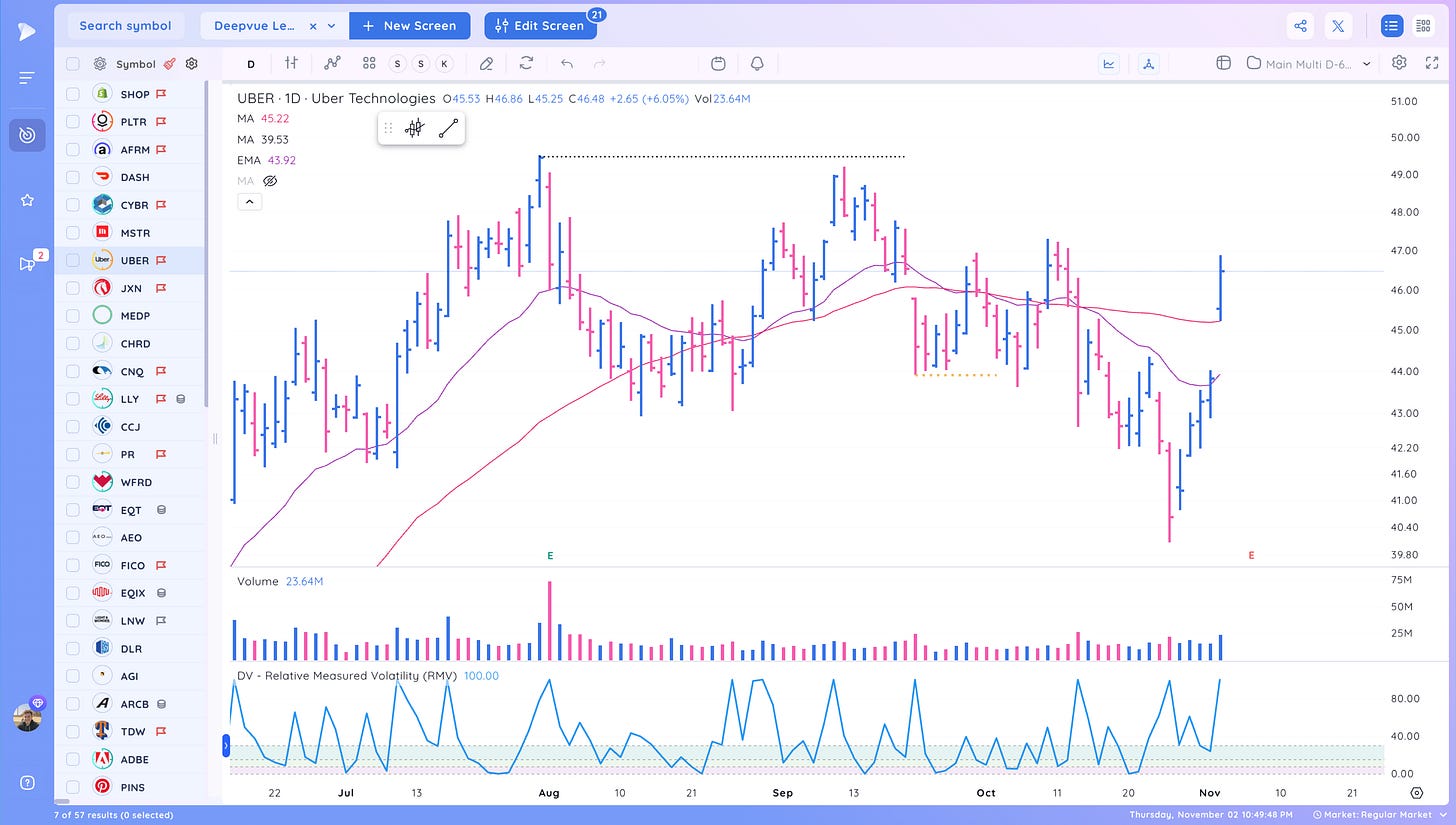1456x825 pixels.
Task: Open the watchlist star icon in sidebar
Action: pyautogui.click(x=27, y=200)
